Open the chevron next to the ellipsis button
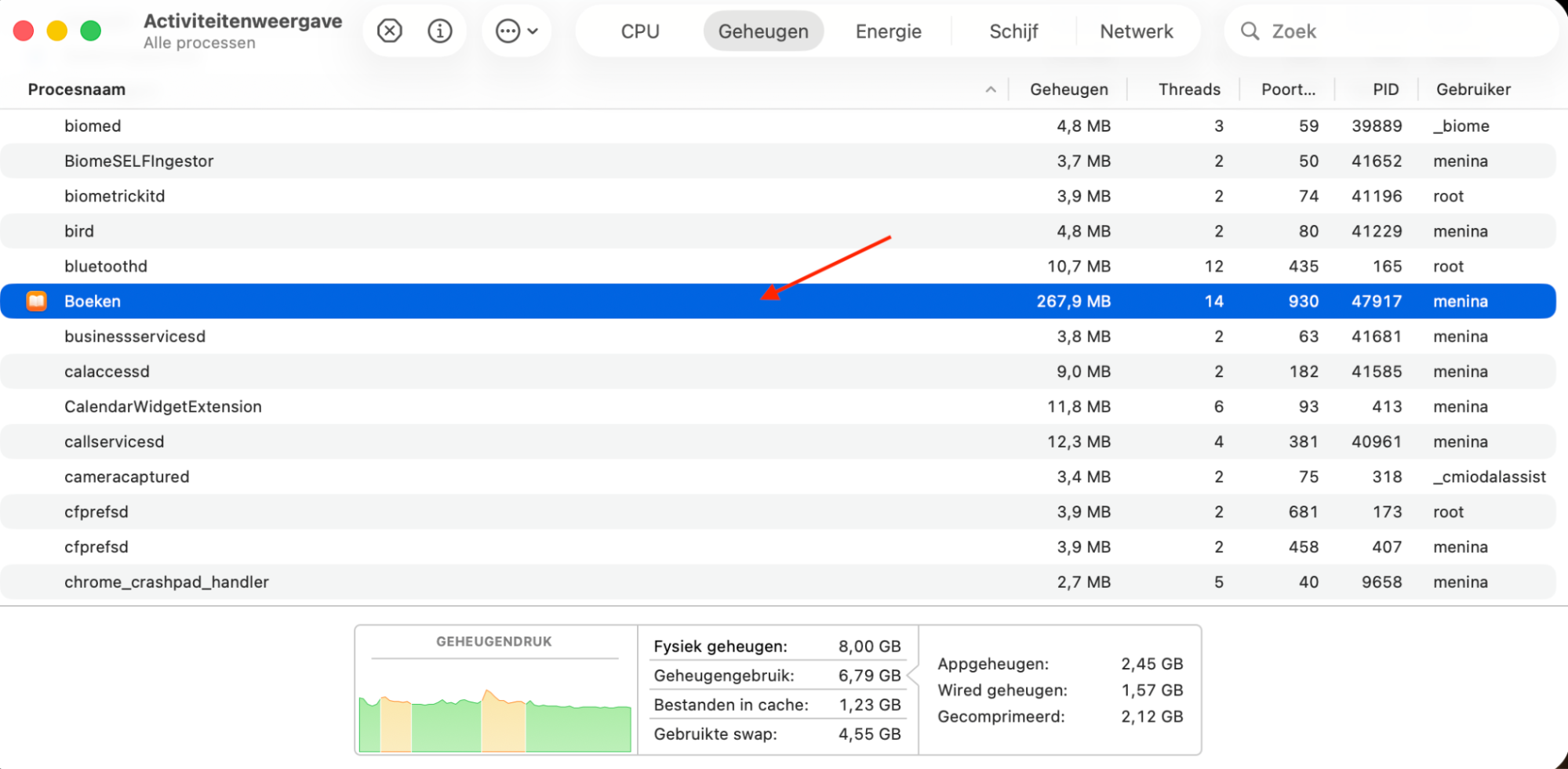This screenshot has height=769, width=1568. point(533,31)
